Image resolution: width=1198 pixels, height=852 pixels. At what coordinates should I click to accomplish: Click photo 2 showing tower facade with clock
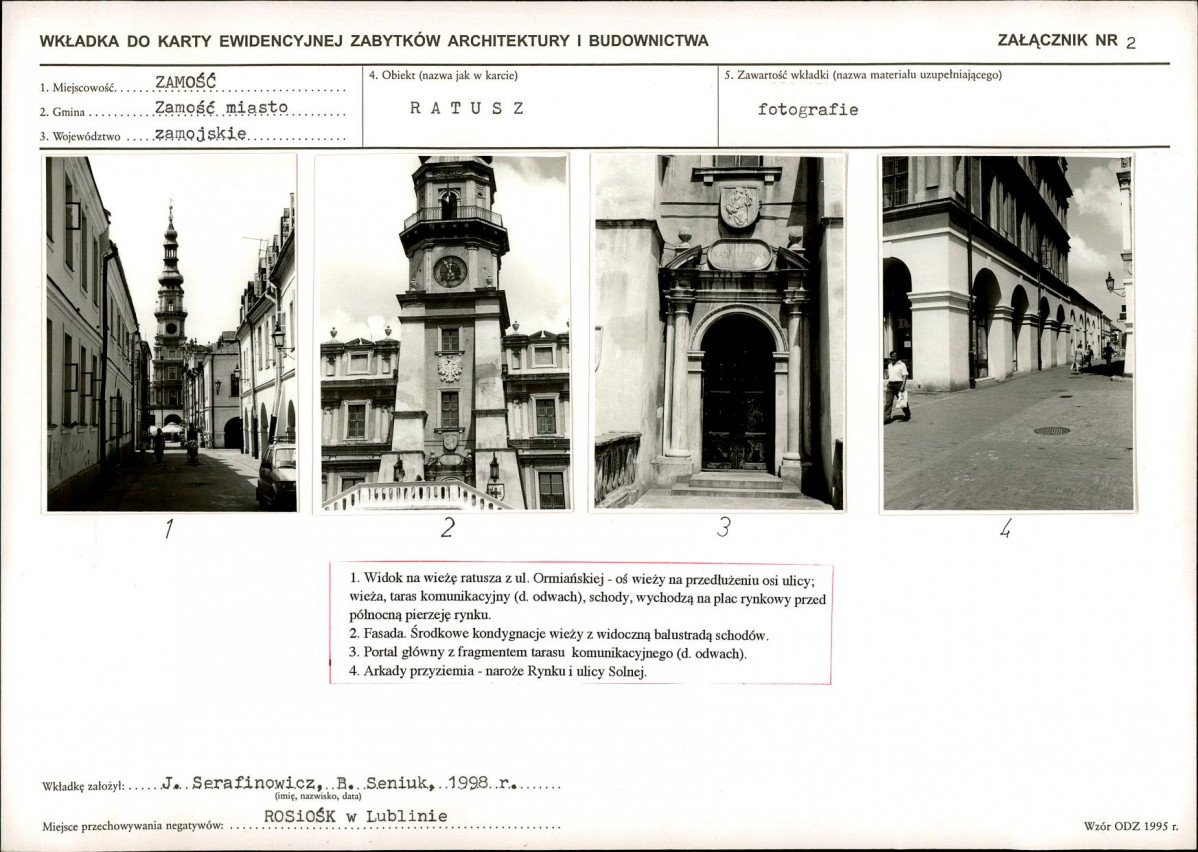pos(445,333)
